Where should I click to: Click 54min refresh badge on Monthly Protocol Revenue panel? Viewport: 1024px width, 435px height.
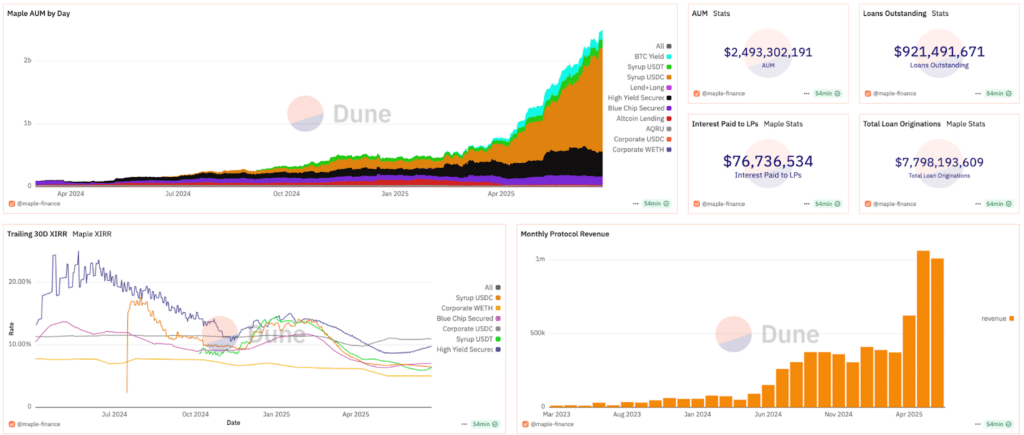[x=999, y=424]
